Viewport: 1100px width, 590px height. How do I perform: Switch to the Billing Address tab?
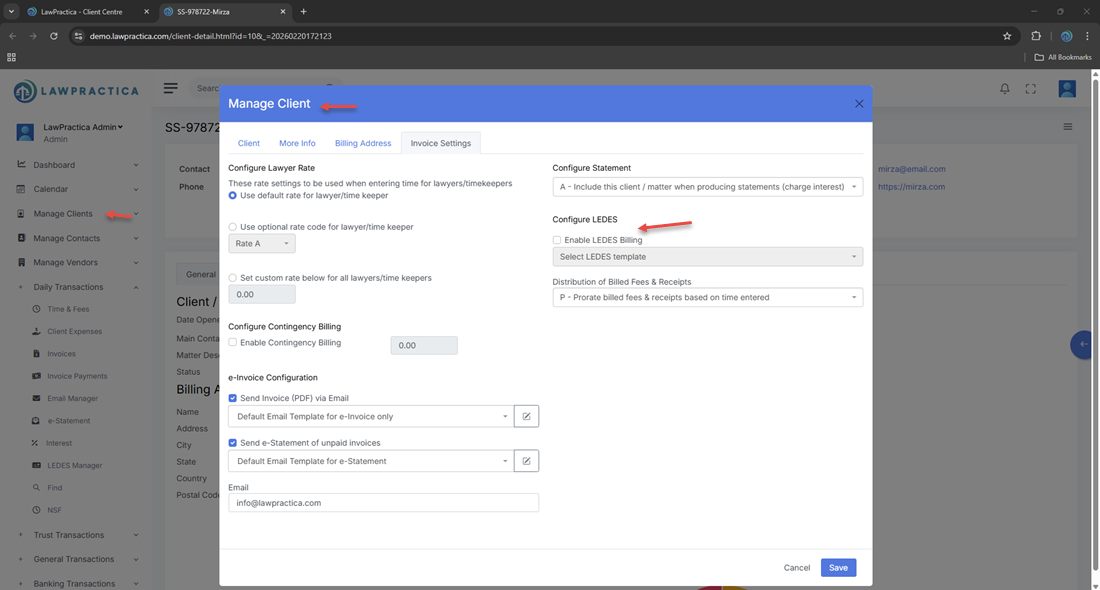tap(363, 143)
